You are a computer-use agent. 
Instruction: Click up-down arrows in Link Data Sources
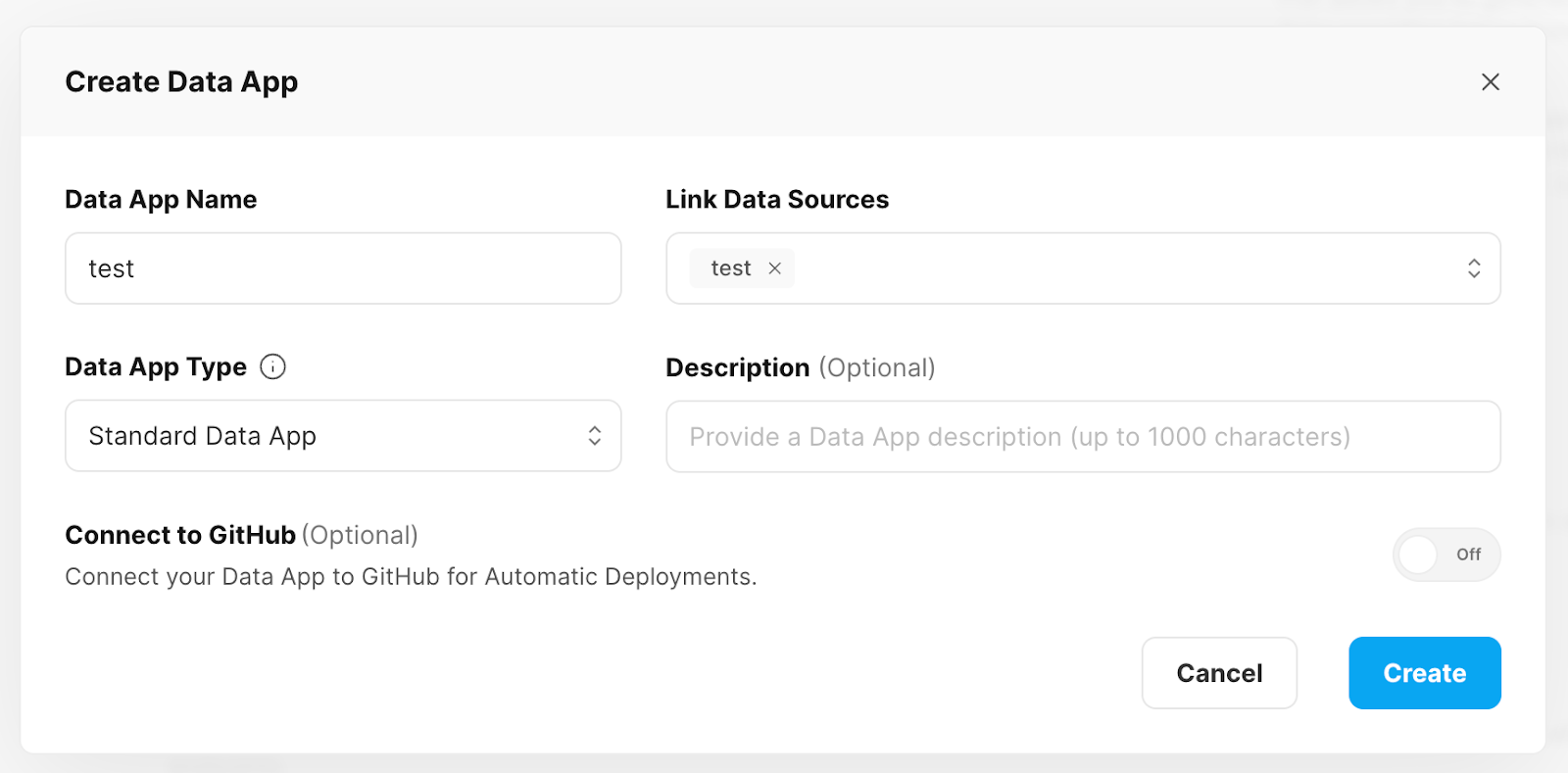click(x=1473, y=268)
